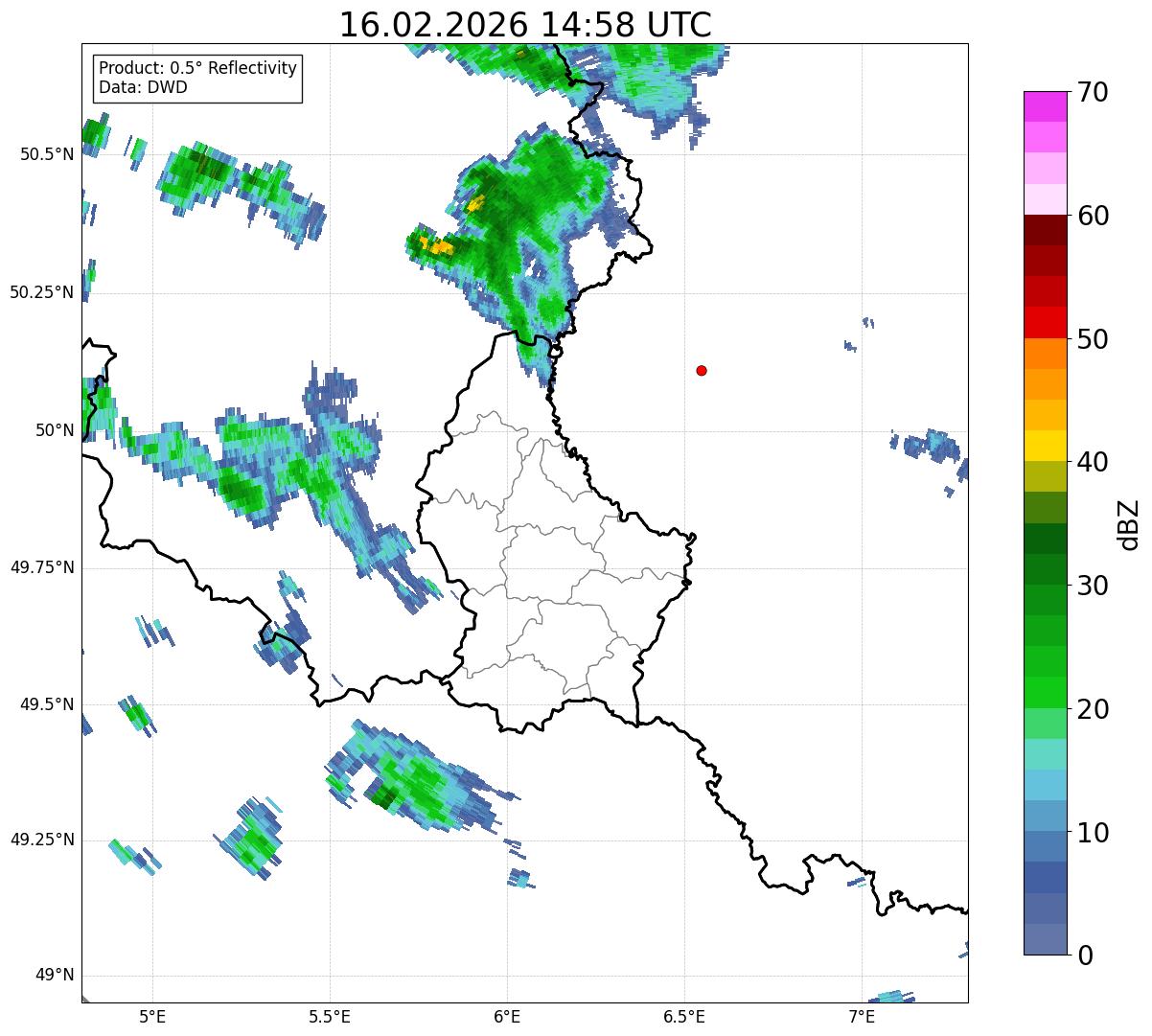The width and height of the screenshot is (1152, 1036).
Task: Click the latitude label 50.5°N
Action: 47,154
